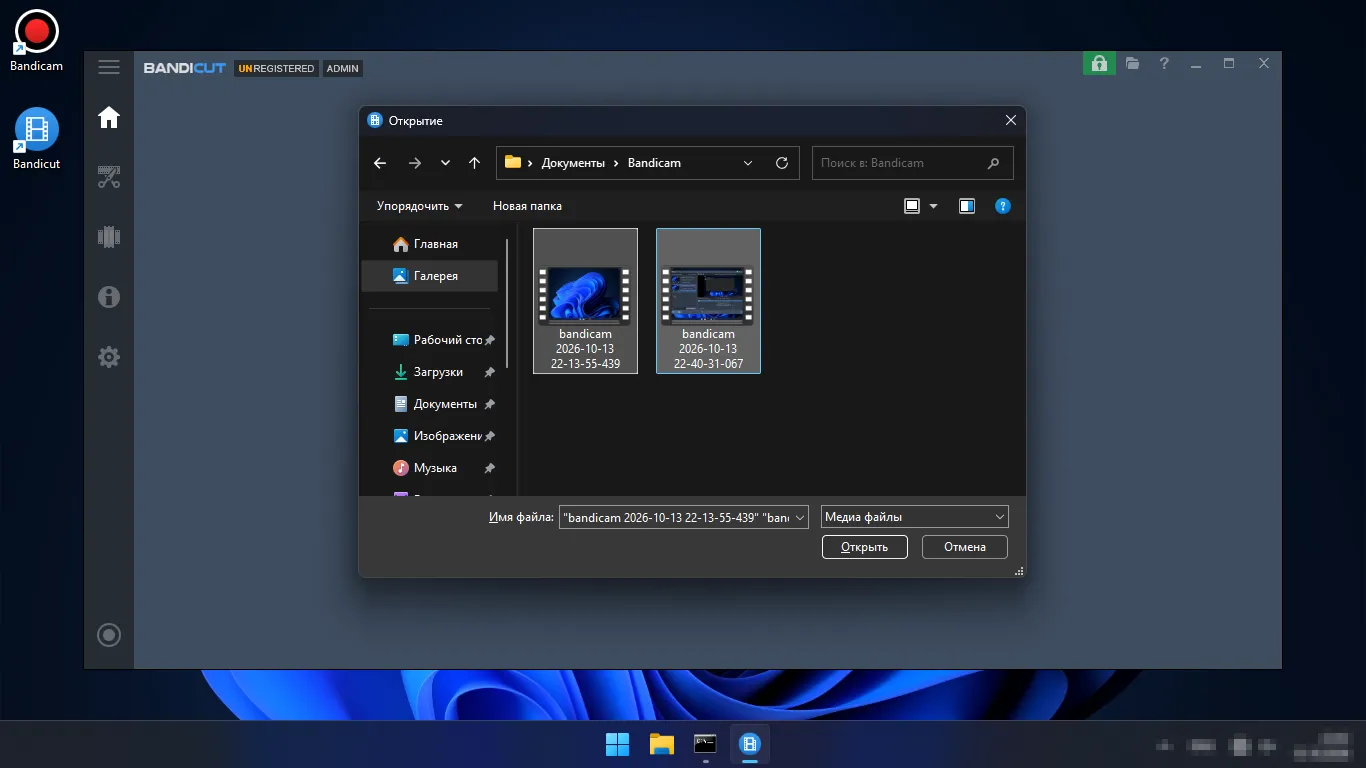Refresh the Bandicam folder listing
The image size is (1366, 768).
[x=782, y=163]
